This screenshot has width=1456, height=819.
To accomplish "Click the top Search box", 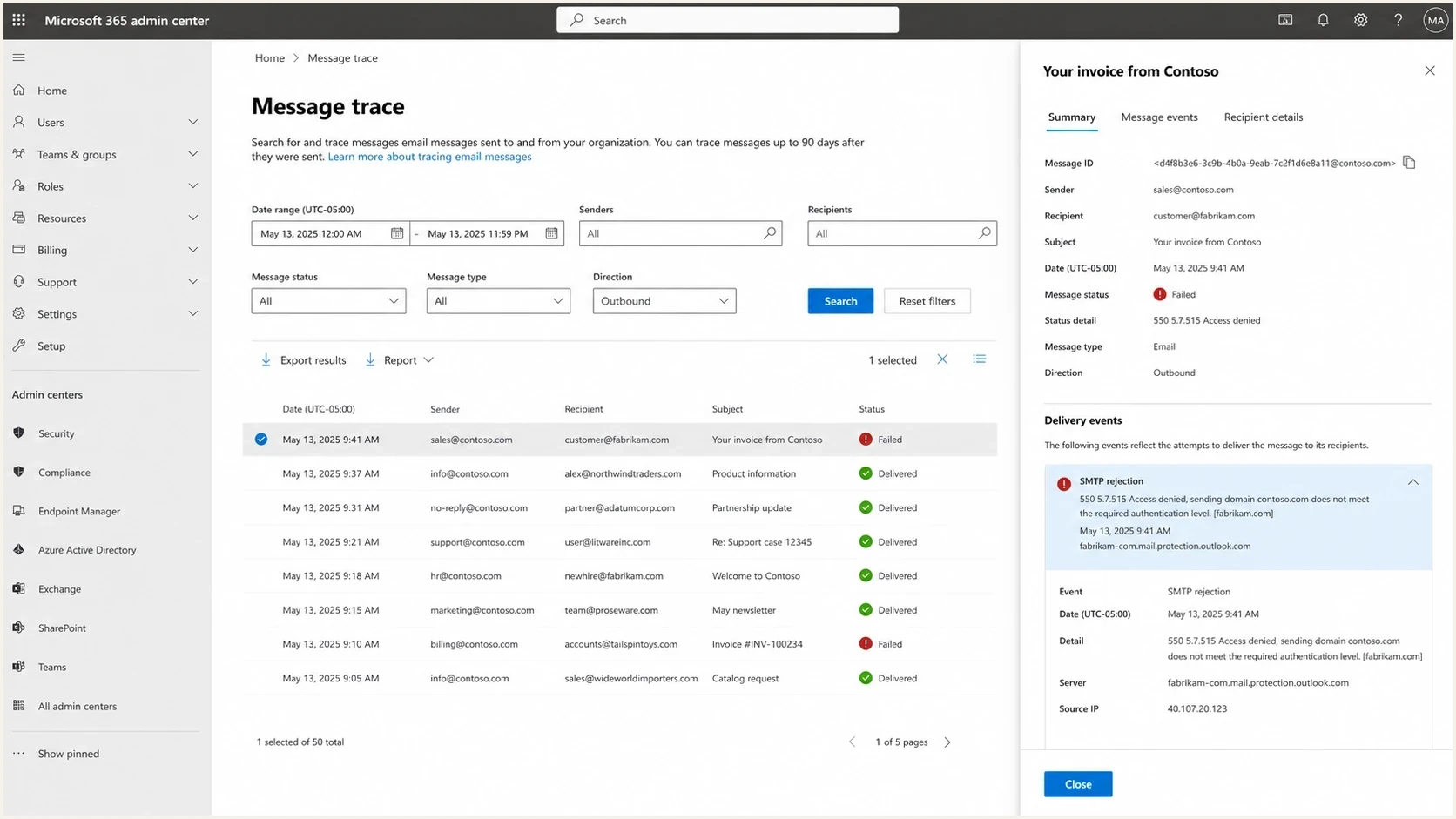I will (x=727, y=20).
